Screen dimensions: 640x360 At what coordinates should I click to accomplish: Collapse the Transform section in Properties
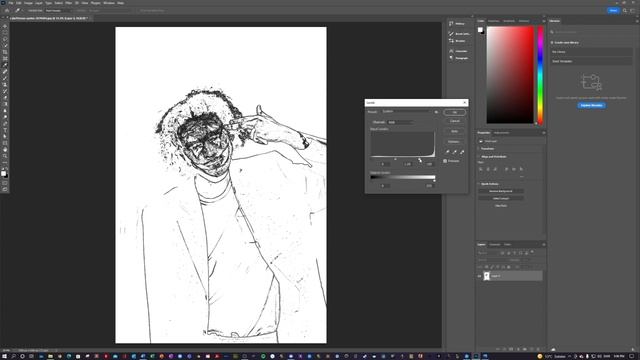pos(479,149)
